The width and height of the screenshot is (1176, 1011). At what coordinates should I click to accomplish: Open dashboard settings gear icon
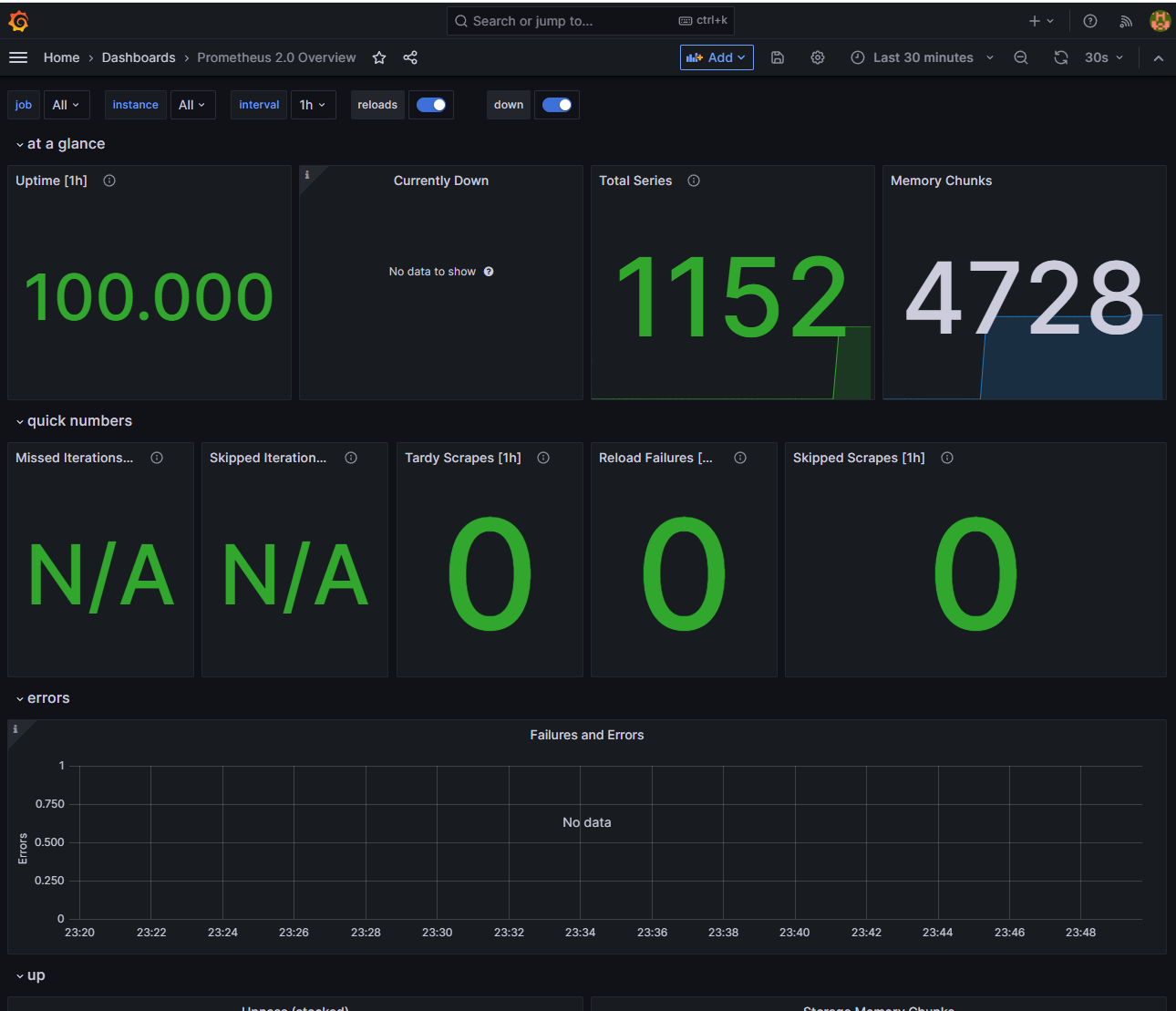pos(818,57)
